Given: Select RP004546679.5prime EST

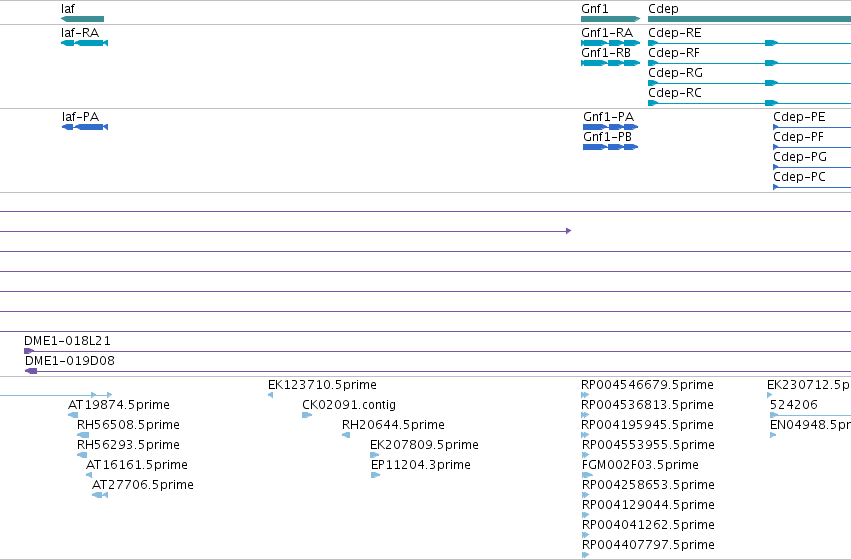Looking at the screenshot, I should [585, 395].
